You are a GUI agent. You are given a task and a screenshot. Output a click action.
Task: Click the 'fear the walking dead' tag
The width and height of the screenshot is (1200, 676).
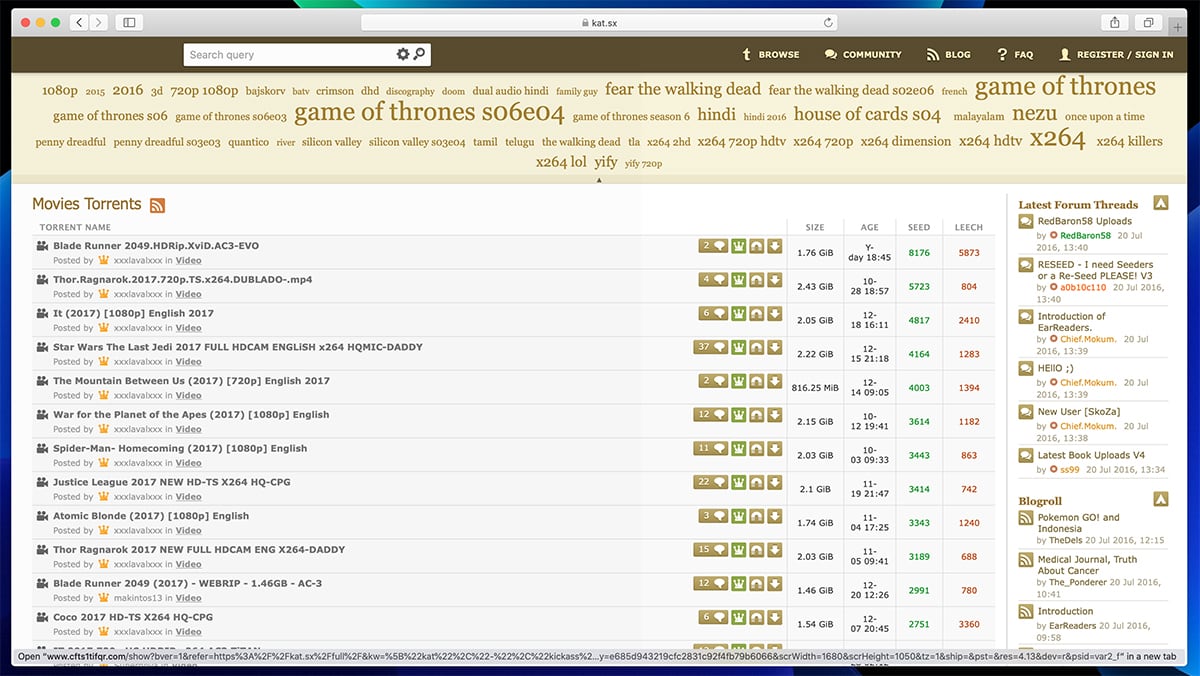pos(683,89)
